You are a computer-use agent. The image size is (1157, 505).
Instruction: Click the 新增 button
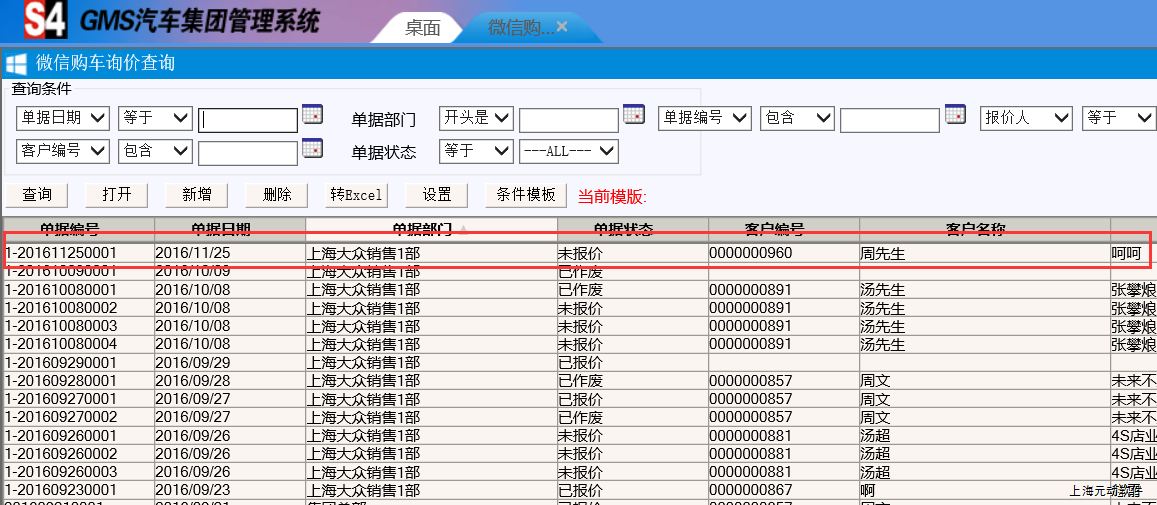click(197, 194)
